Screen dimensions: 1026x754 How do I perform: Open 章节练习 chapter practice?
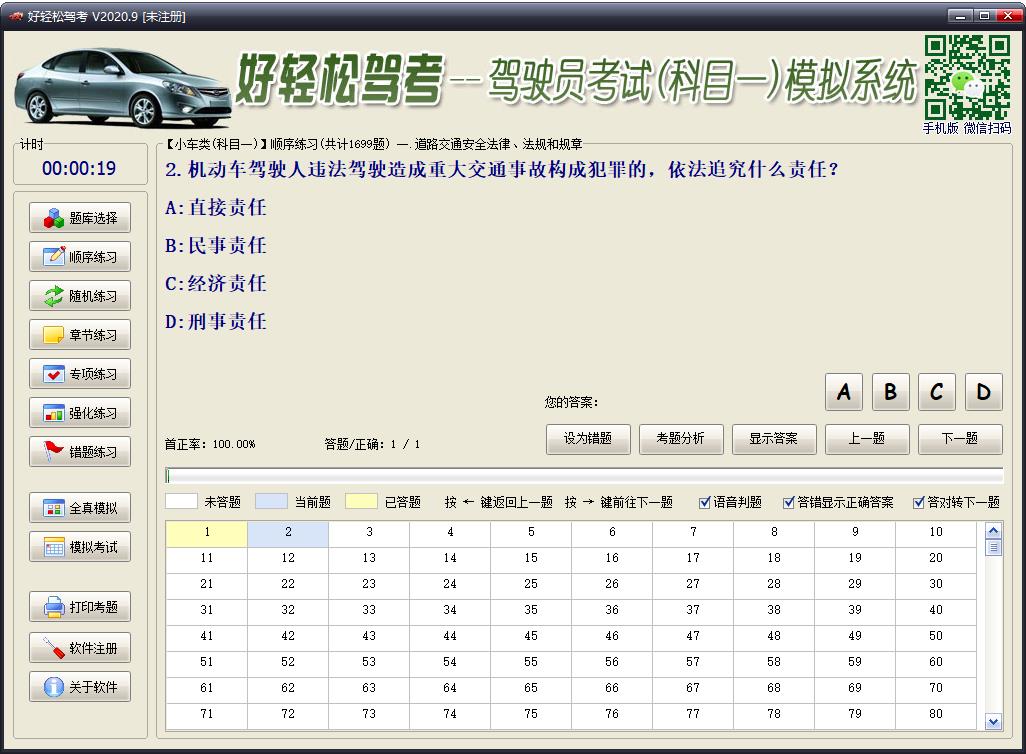click(x=80, y=335)
